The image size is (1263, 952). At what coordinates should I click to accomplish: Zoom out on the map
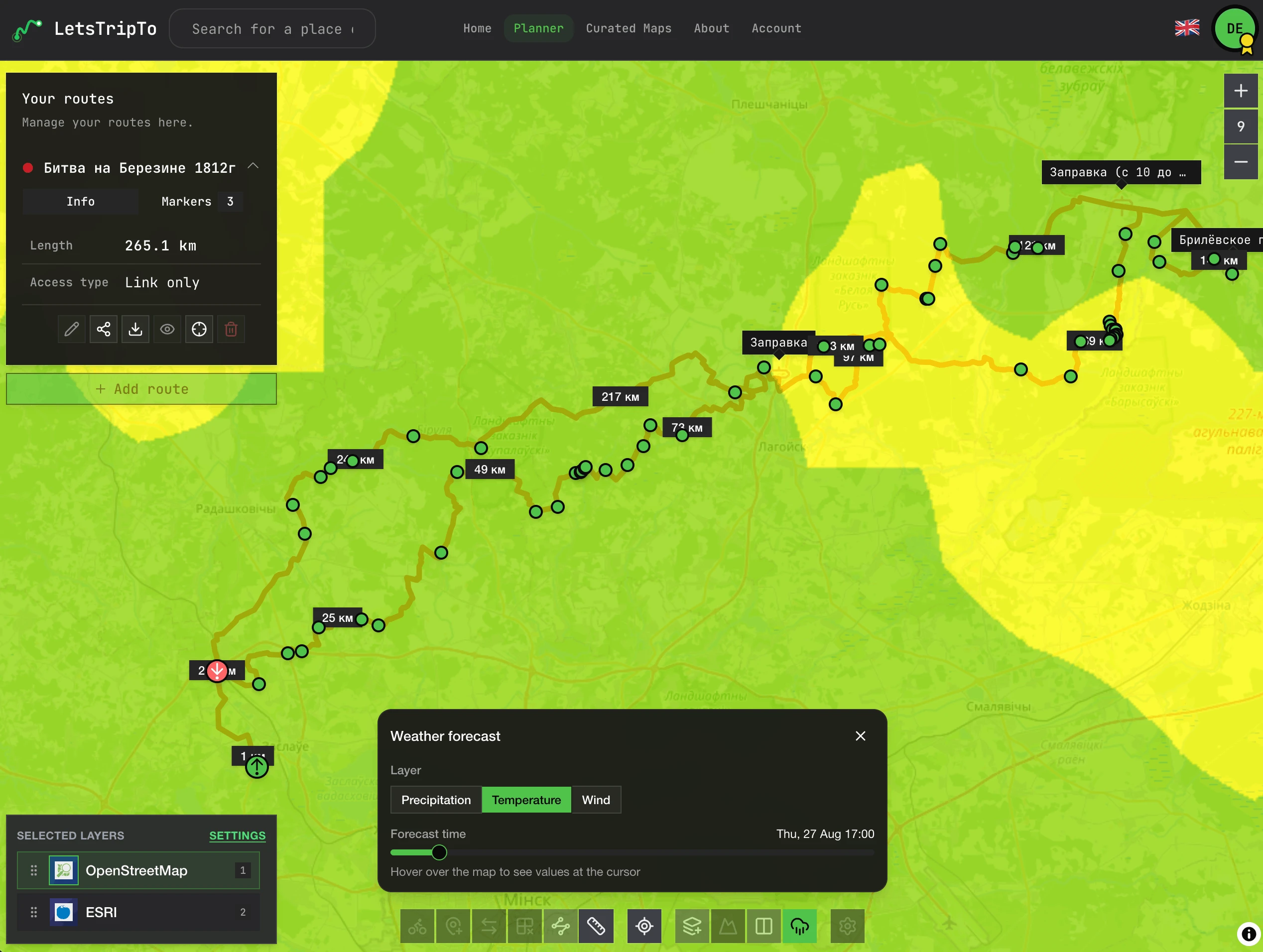point(1240,162)
